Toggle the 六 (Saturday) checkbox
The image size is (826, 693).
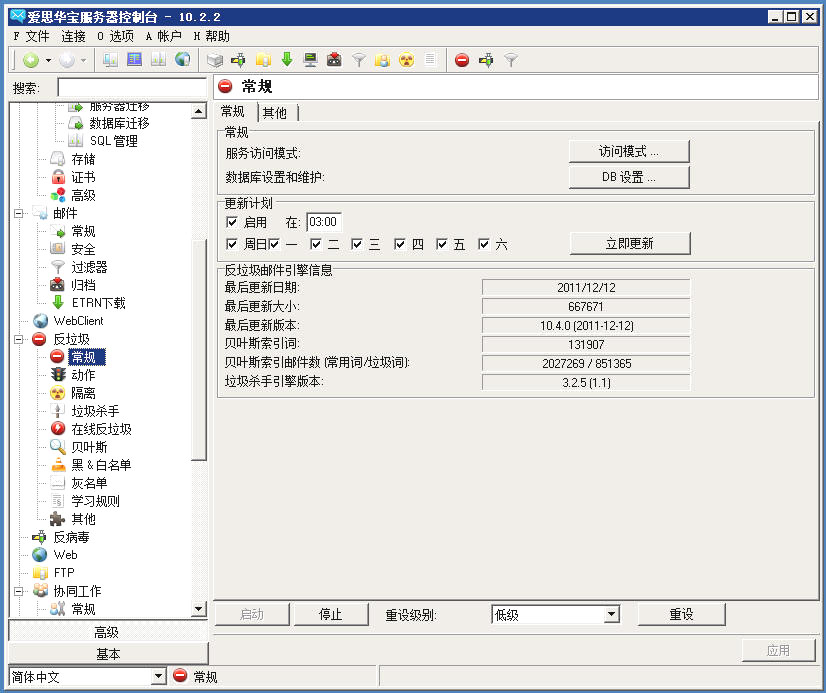483,244
